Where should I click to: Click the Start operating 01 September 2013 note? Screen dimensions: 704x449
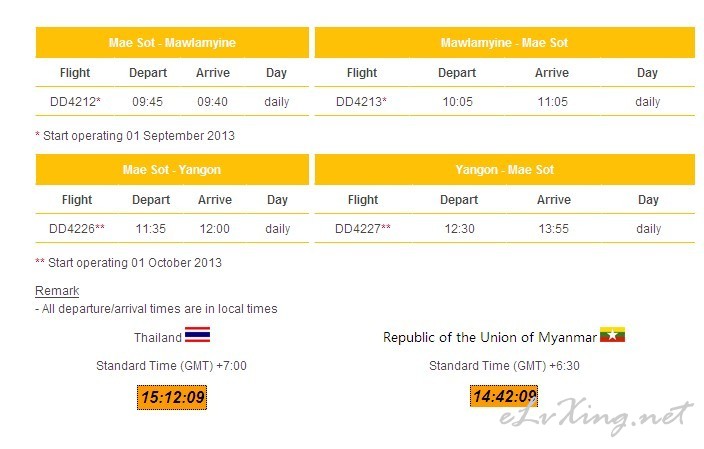(x=135, y=136)
